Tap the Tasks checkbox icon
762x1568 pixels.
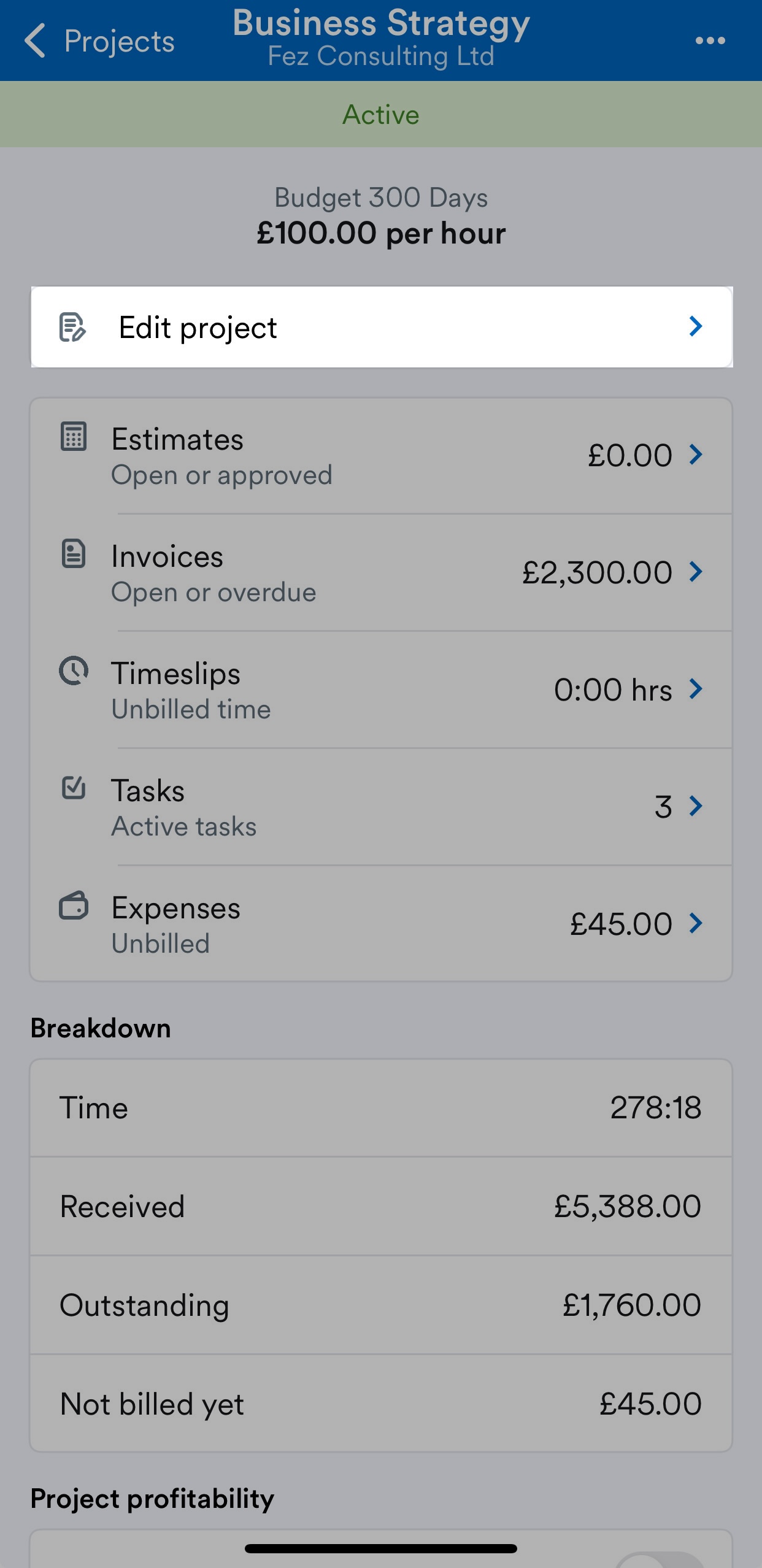(74, 788)
